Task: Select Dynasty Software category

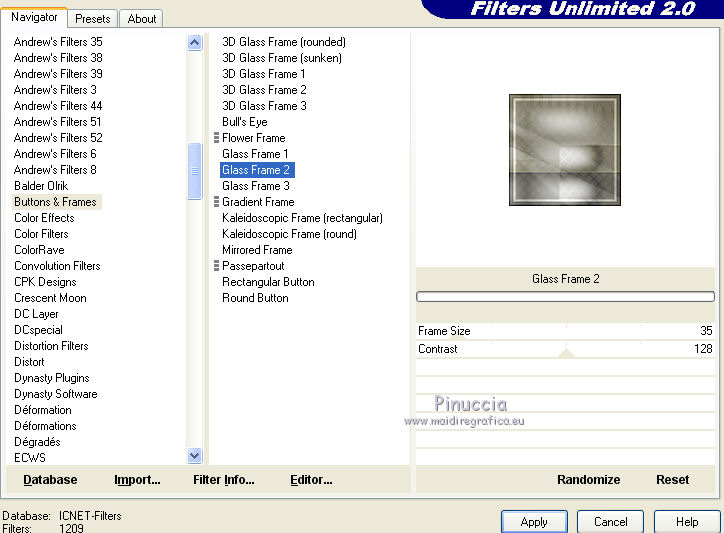Action: [x=56, y=394]
